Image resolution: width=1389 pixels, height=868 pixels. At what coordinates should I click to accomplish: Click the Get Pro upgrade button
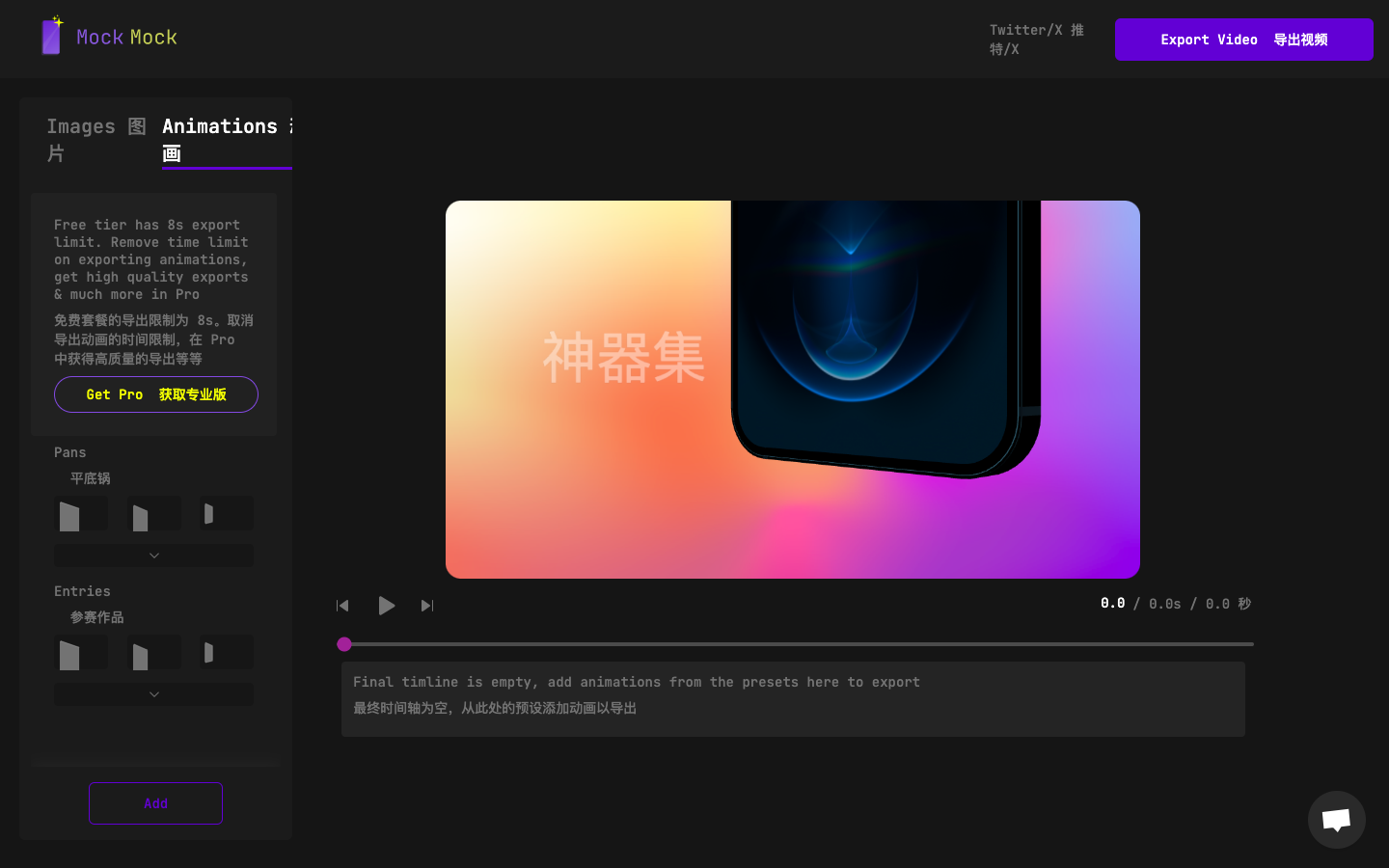pyautogui.click(x=155, y=394)
